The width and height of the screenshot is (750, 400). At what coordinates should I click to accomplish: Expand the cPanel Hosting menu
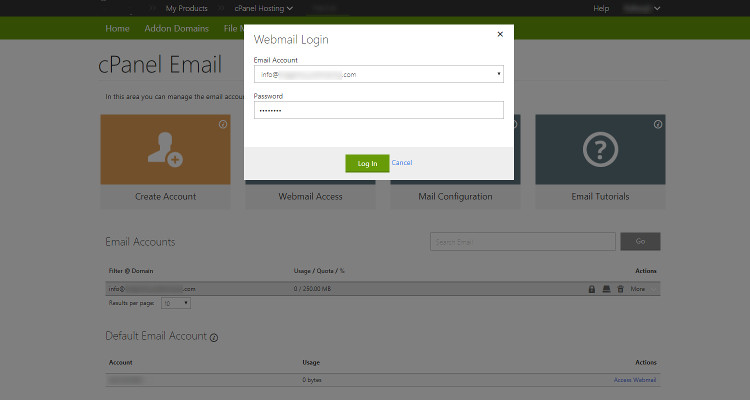tap(264, 8)
